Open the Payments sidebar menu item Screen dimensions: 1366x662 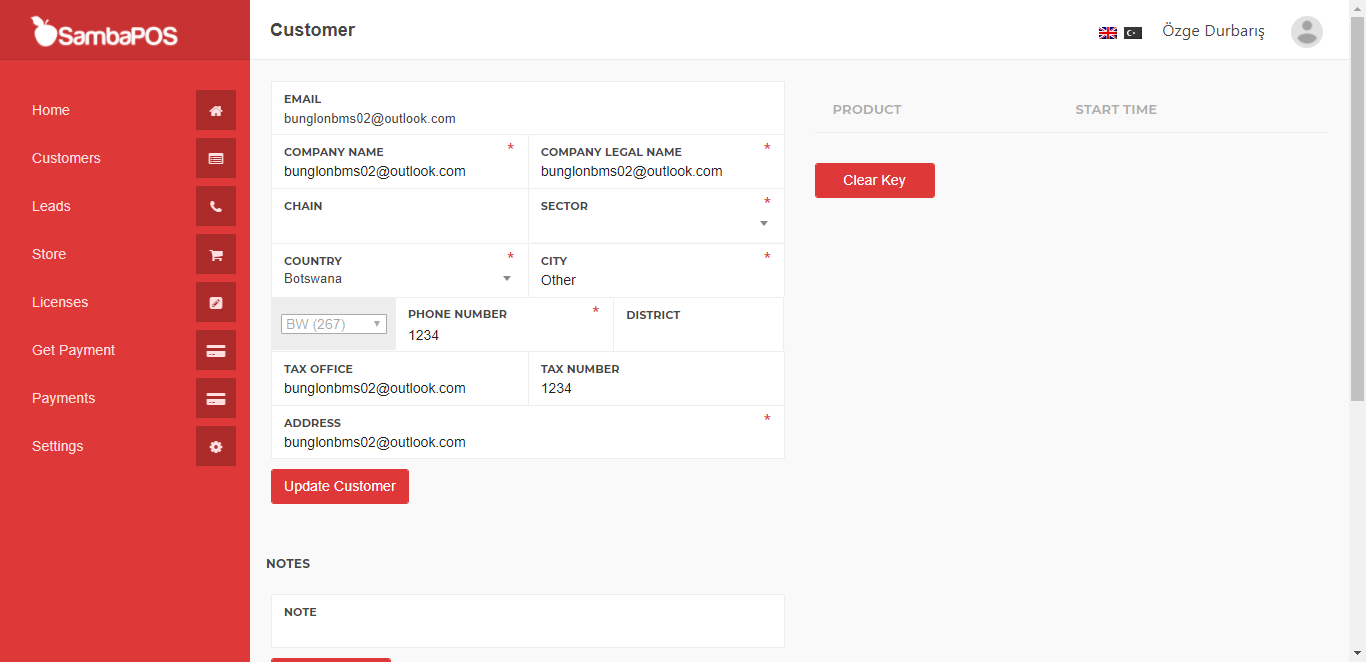point(63,398)
